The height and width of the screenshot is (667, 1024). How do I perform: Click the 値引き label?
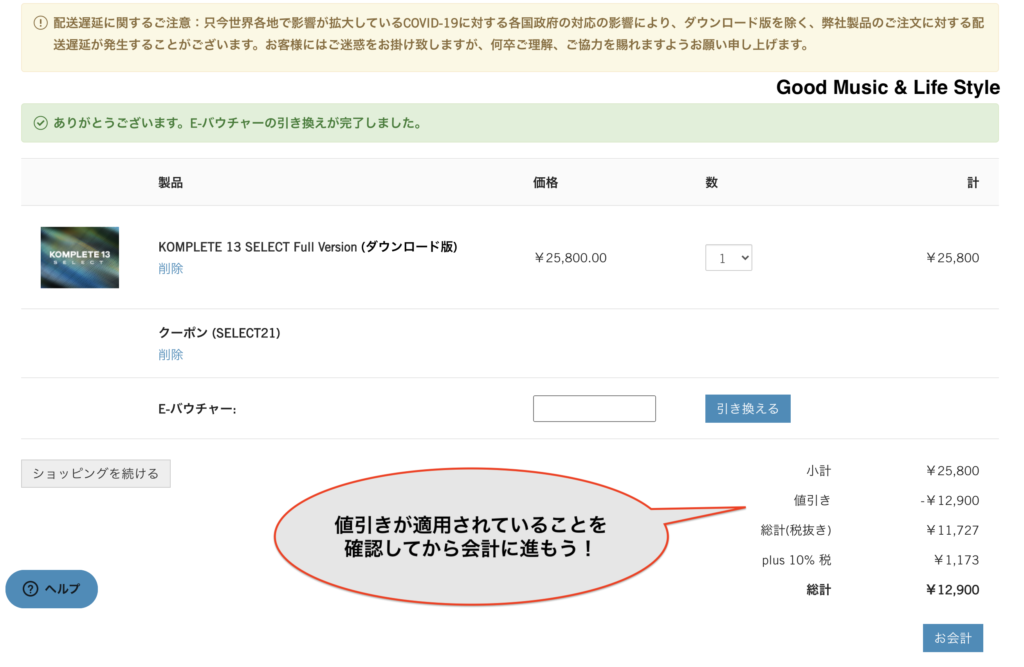tap(812, 500)
